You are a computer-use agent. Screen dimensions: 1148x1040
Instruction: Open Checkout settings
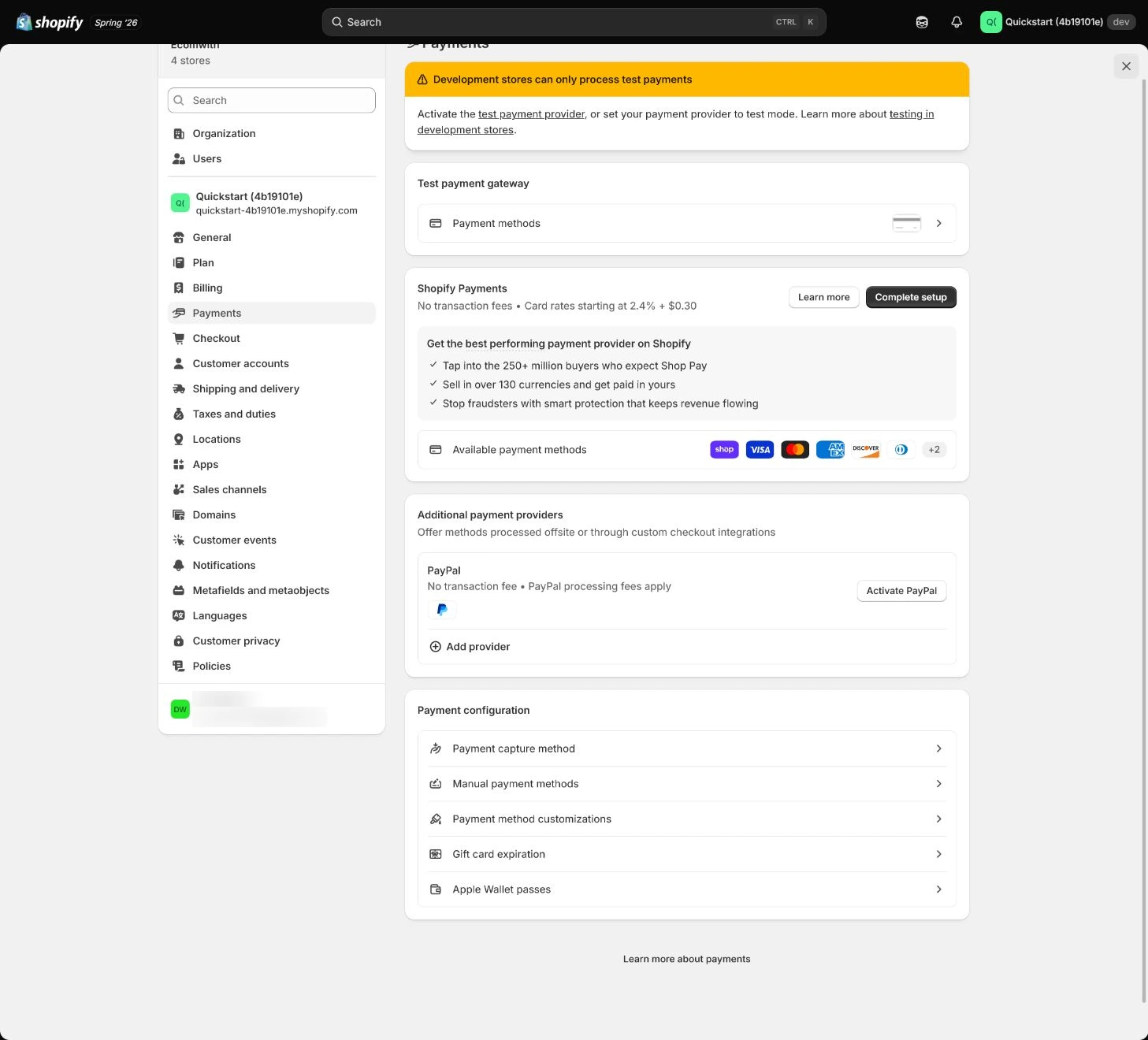coord(271,339)
